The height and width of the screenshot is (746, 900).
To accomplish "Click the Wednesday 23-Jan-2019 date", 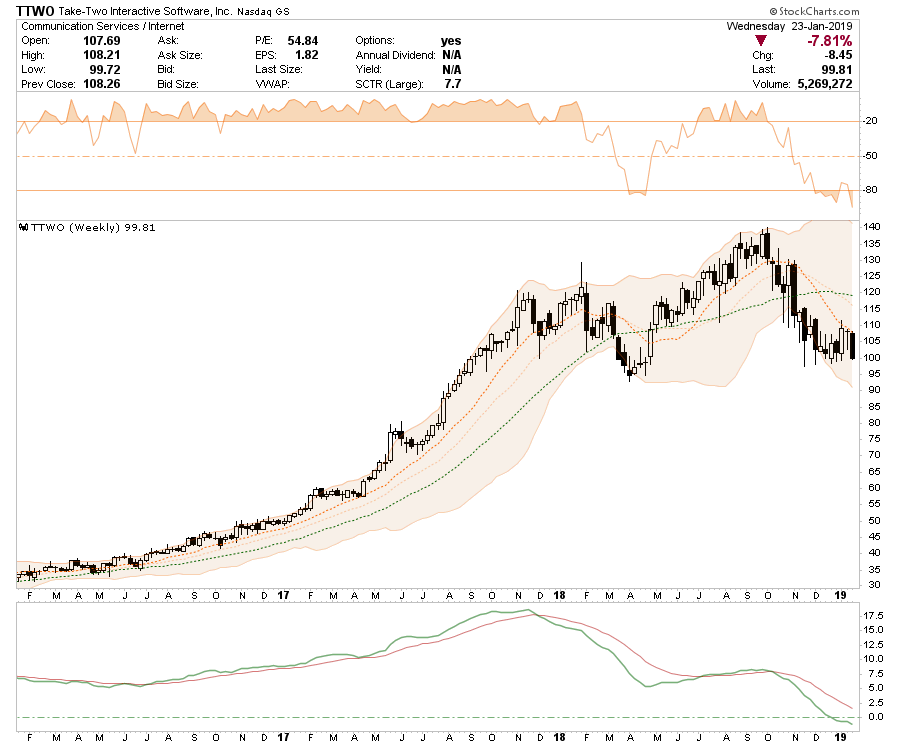I will (x=789, y=26).
